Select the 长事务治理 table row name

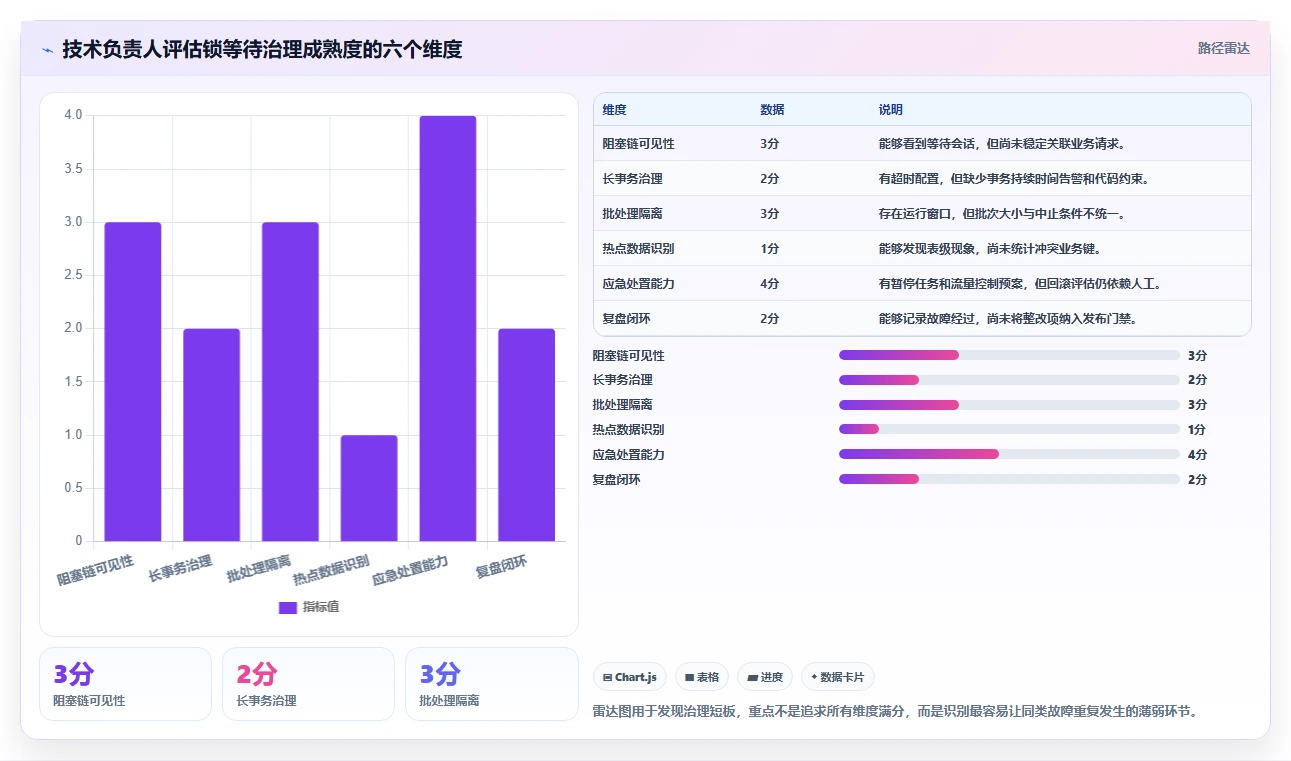click(x=632, y=179)
